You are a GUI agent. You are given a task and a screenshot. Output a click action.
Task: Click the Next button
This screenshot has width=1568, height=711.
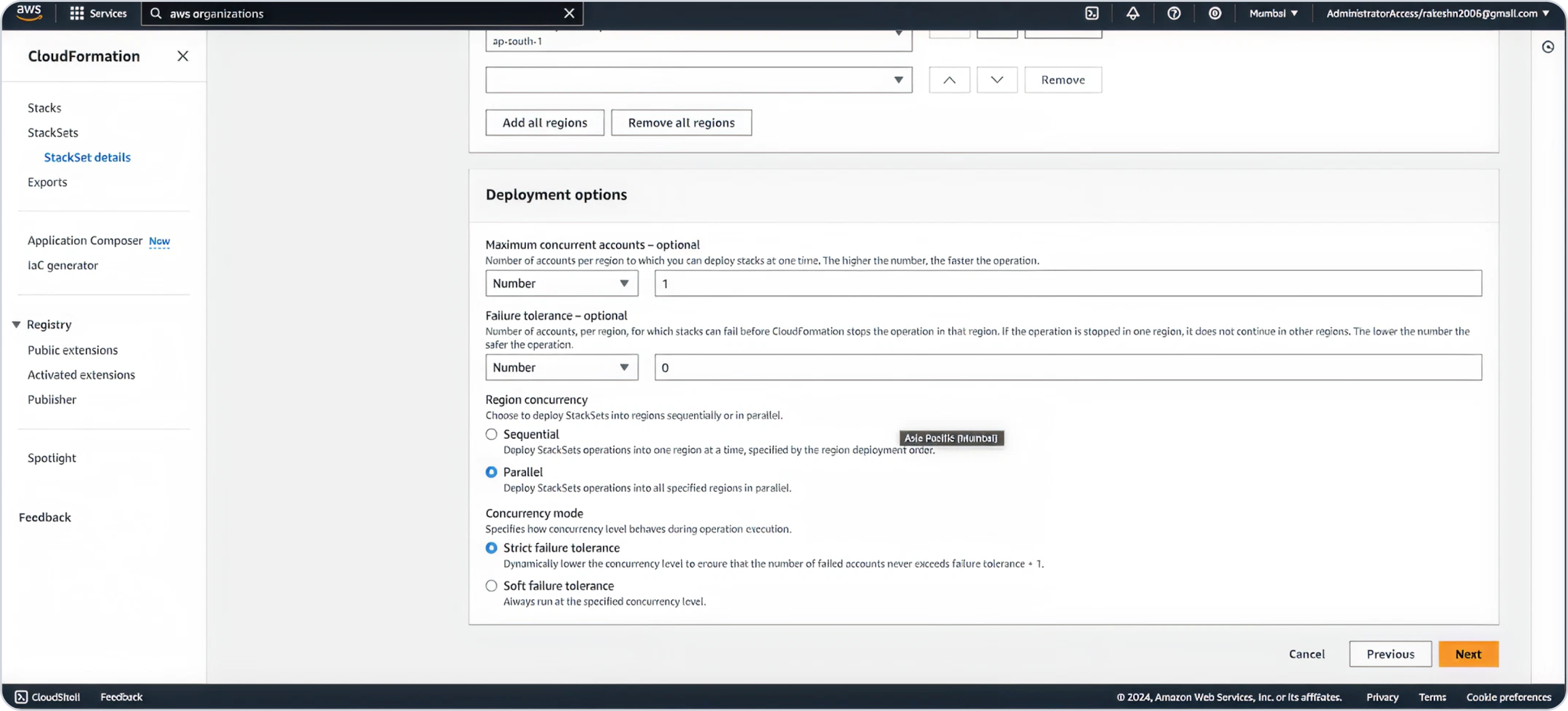[1468, 654]
